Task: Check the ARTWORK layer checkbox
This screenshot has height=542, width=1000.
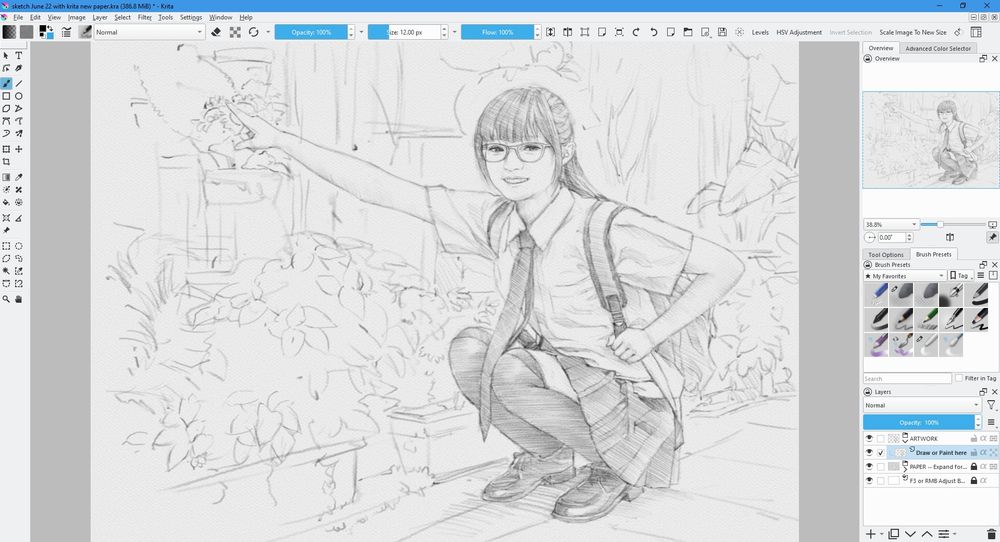Action: pyautogui.click(x=881, y=439)
